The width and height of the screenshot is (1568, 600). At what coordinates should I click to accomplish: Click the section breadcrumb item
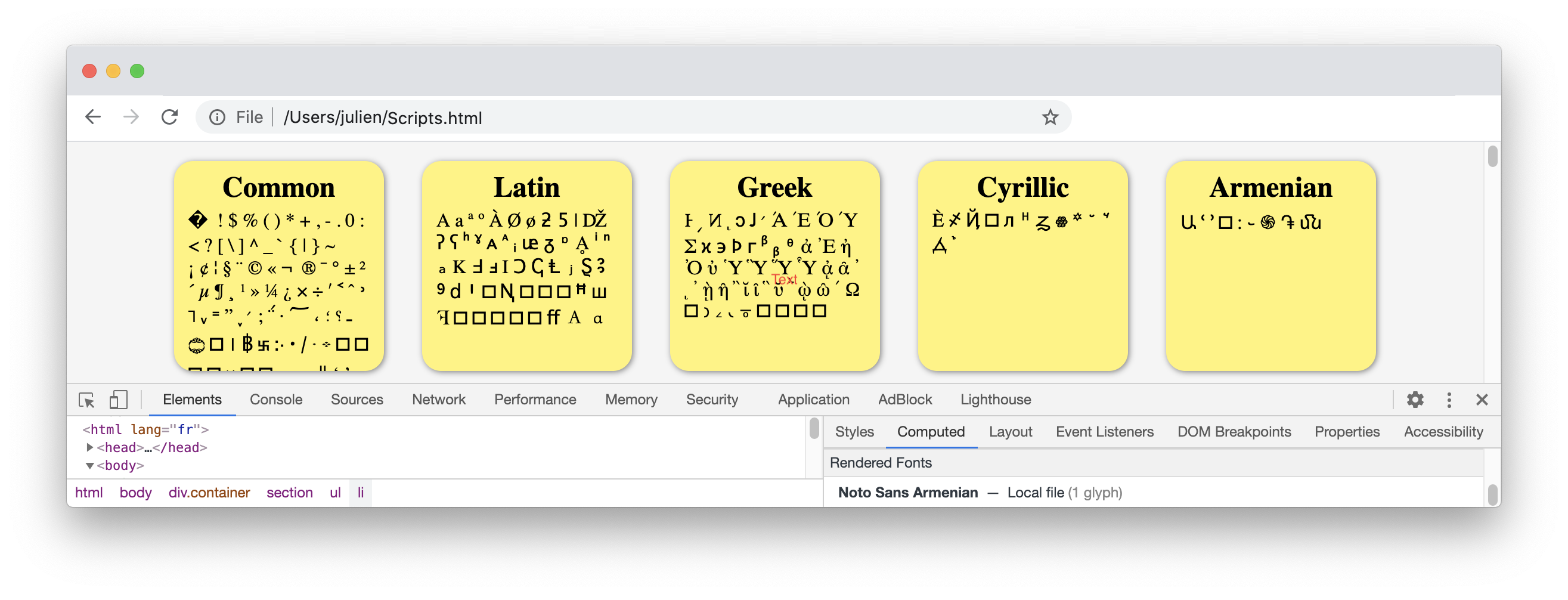click(x=289, y=493)
